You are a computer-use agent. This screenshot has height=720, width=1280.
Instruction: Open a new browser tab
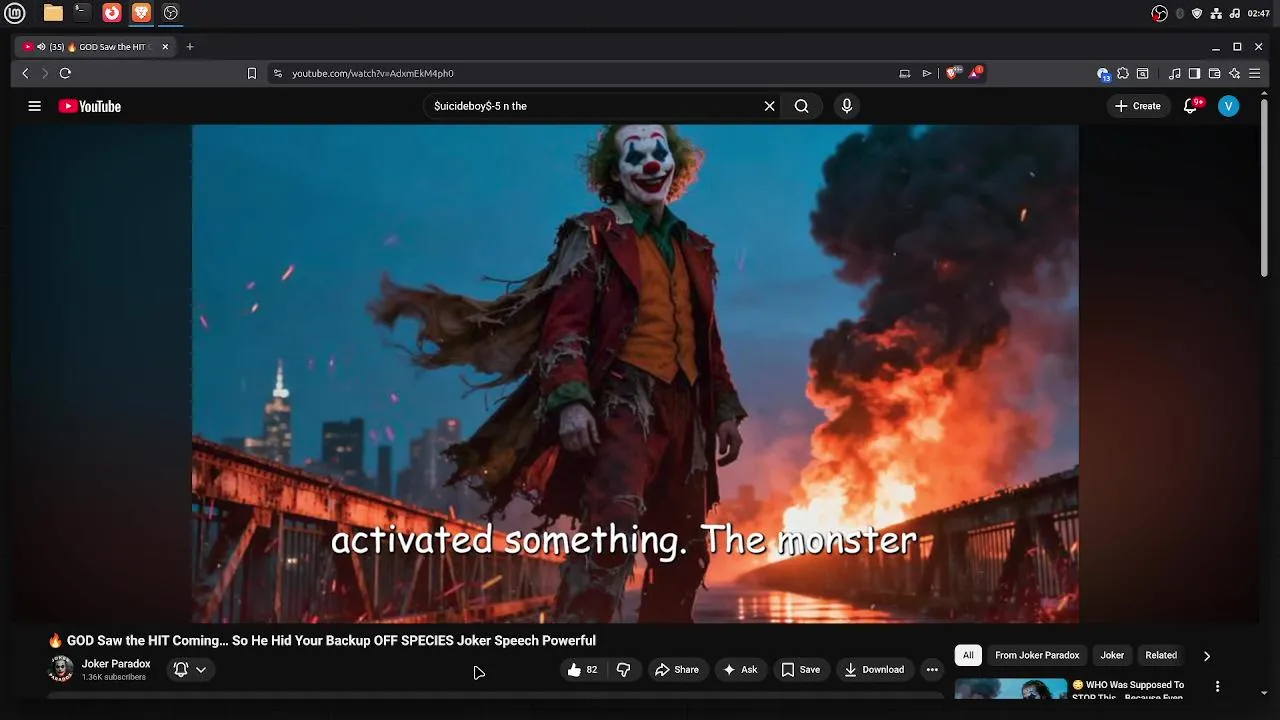190,47
